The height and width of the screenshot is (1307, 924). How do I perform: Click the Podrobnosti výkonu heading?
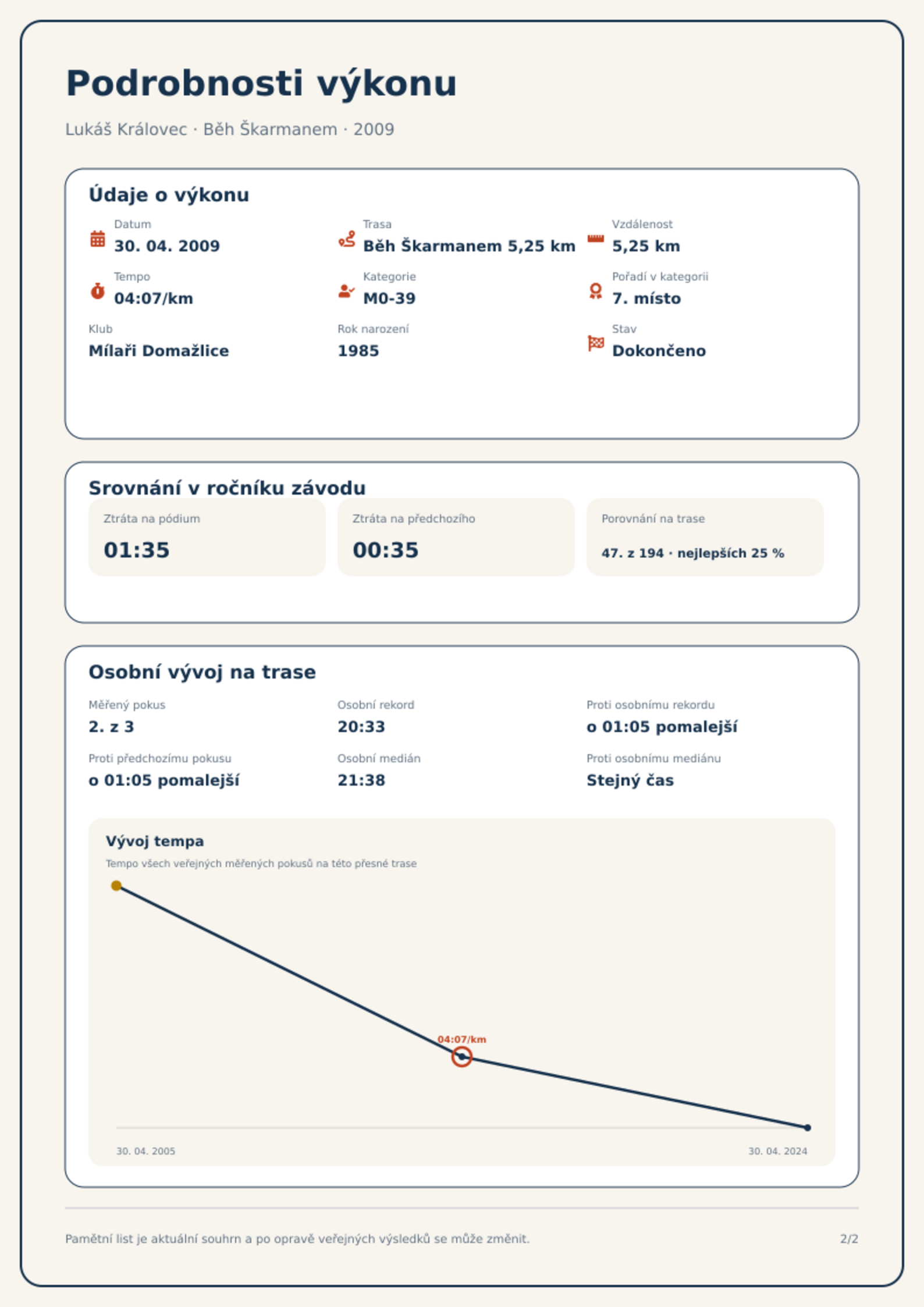pyautogui.click(x=261, y=83)
